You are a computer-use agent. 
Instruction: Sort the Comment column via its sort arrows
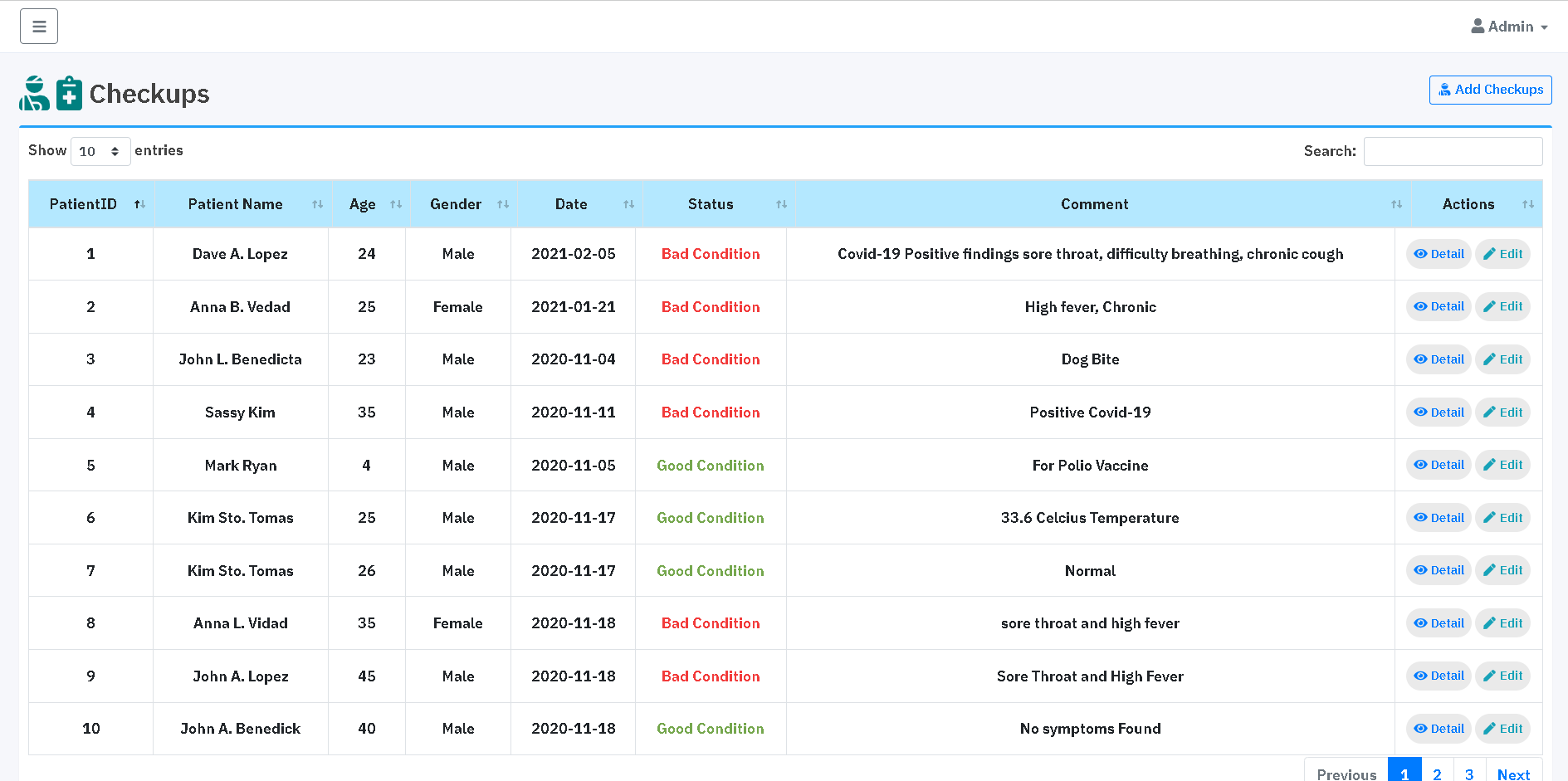(1397, 203)
